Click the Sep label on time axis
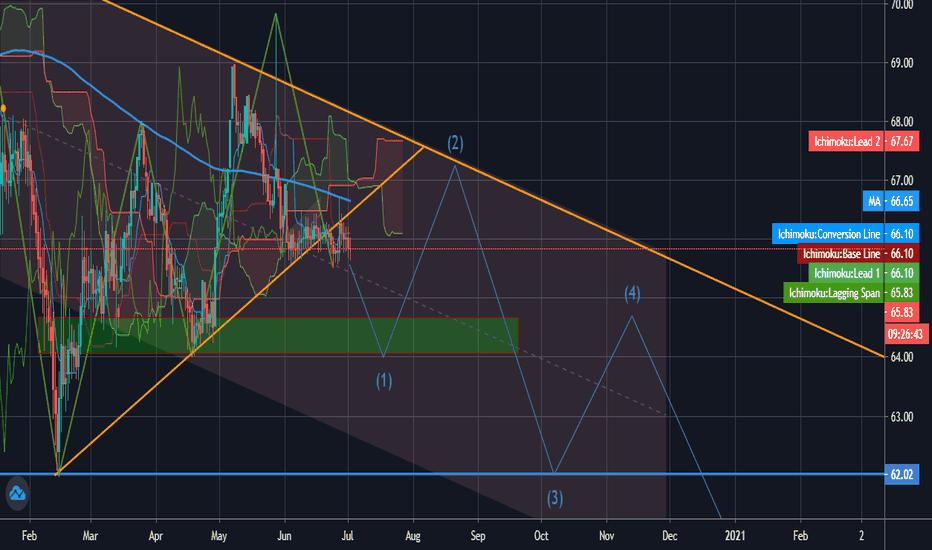This screenshot has width=932, height=550. pos(478,536)
